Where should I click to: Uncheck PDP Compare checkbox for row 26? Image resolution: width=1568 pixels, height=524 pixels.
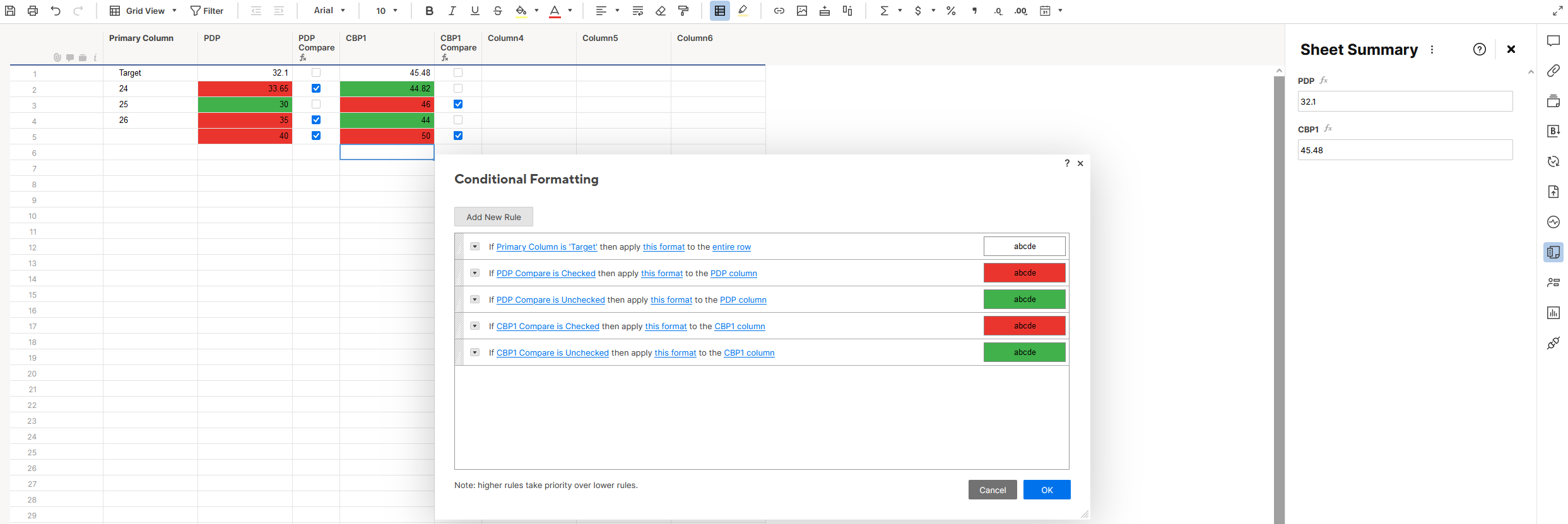pos(316,120)
